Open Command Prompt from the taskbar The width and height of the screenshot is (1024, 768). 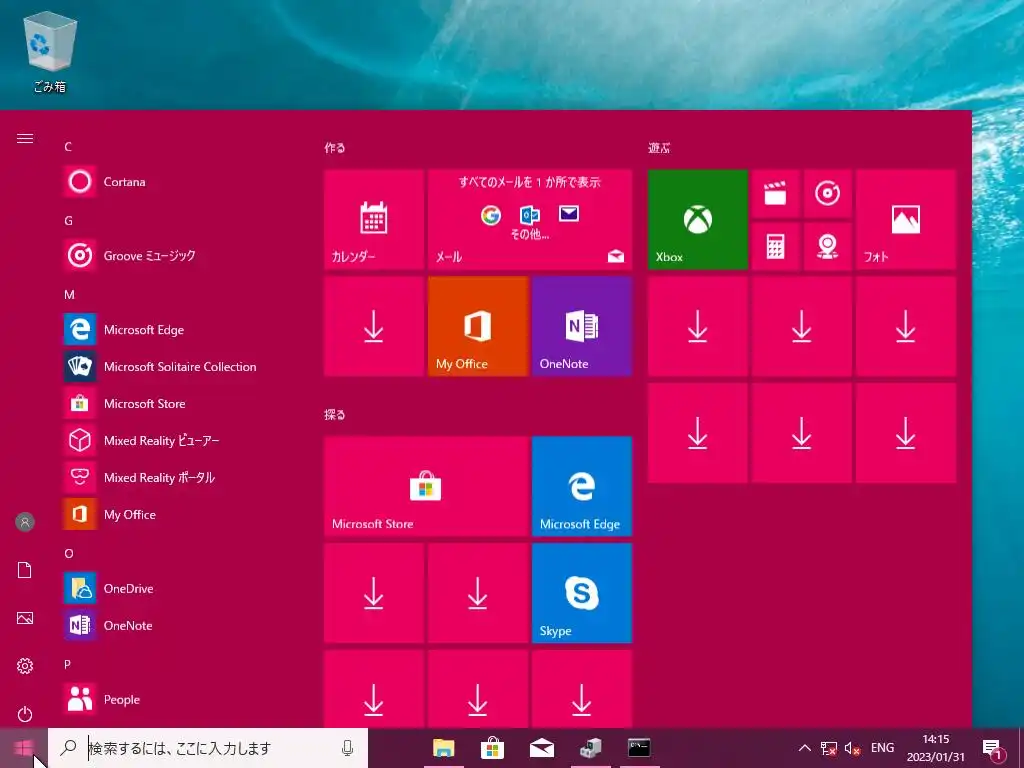pyautogui.click(x=639, y=748)
